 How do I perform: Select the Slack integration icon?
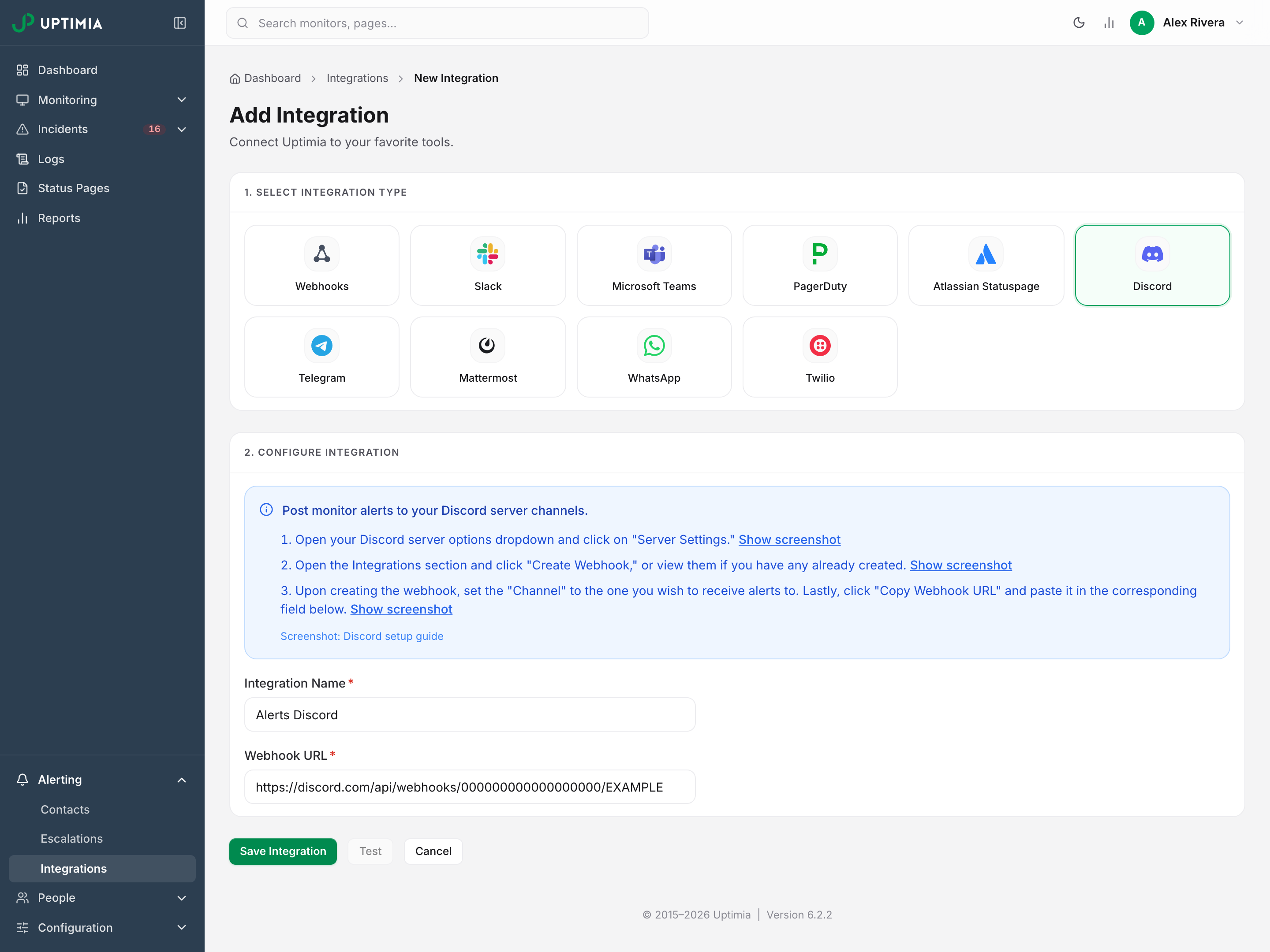click(x=487, y=253)
